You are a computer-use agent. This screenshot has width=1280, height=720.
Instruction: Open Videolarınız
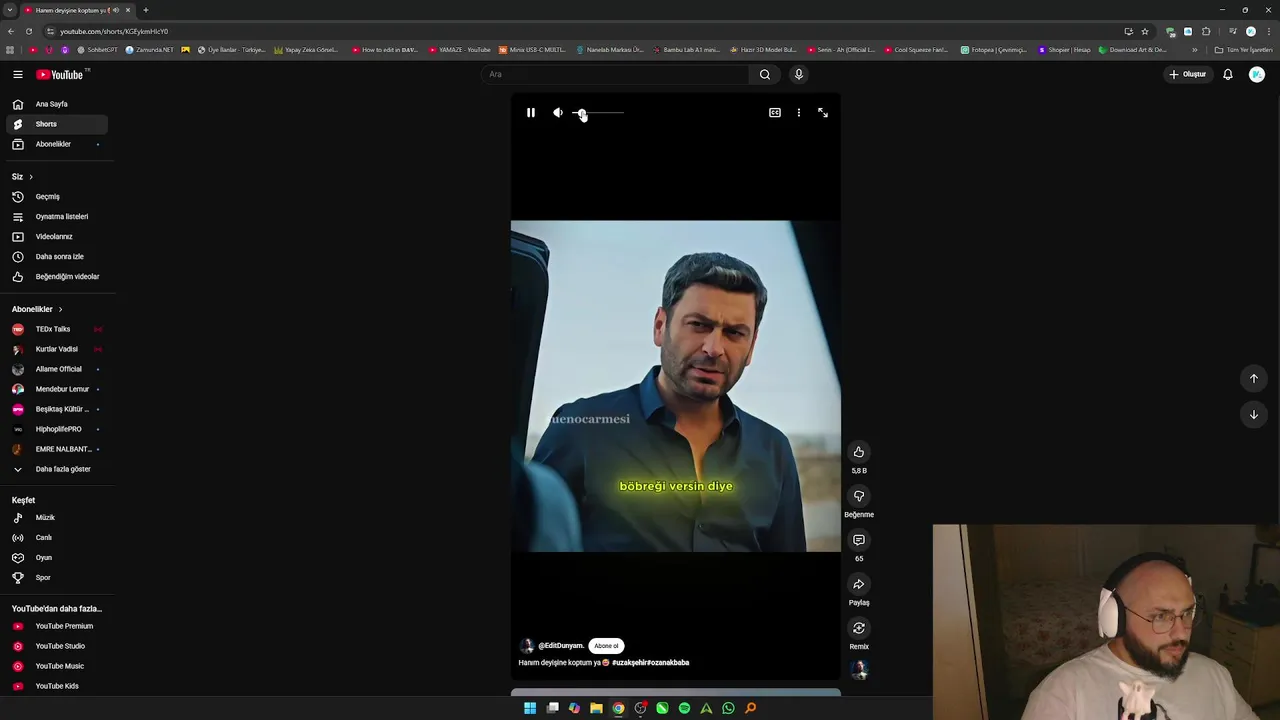(x=56, y=237)
